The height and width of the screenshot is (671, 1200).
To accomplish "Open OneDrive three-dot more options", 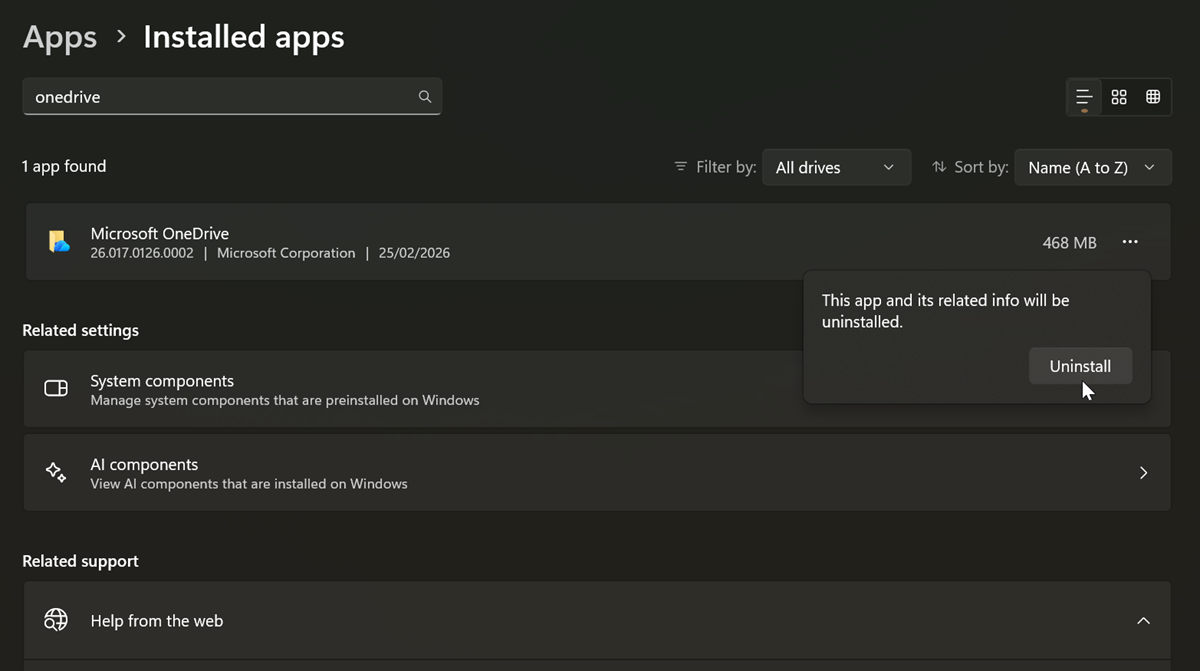I will coord(1130,242).
